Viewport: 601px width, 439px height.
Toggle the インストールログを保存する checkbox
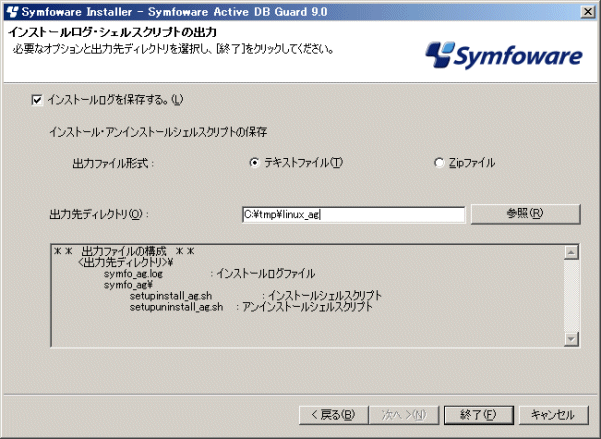[x=37, y=100]
